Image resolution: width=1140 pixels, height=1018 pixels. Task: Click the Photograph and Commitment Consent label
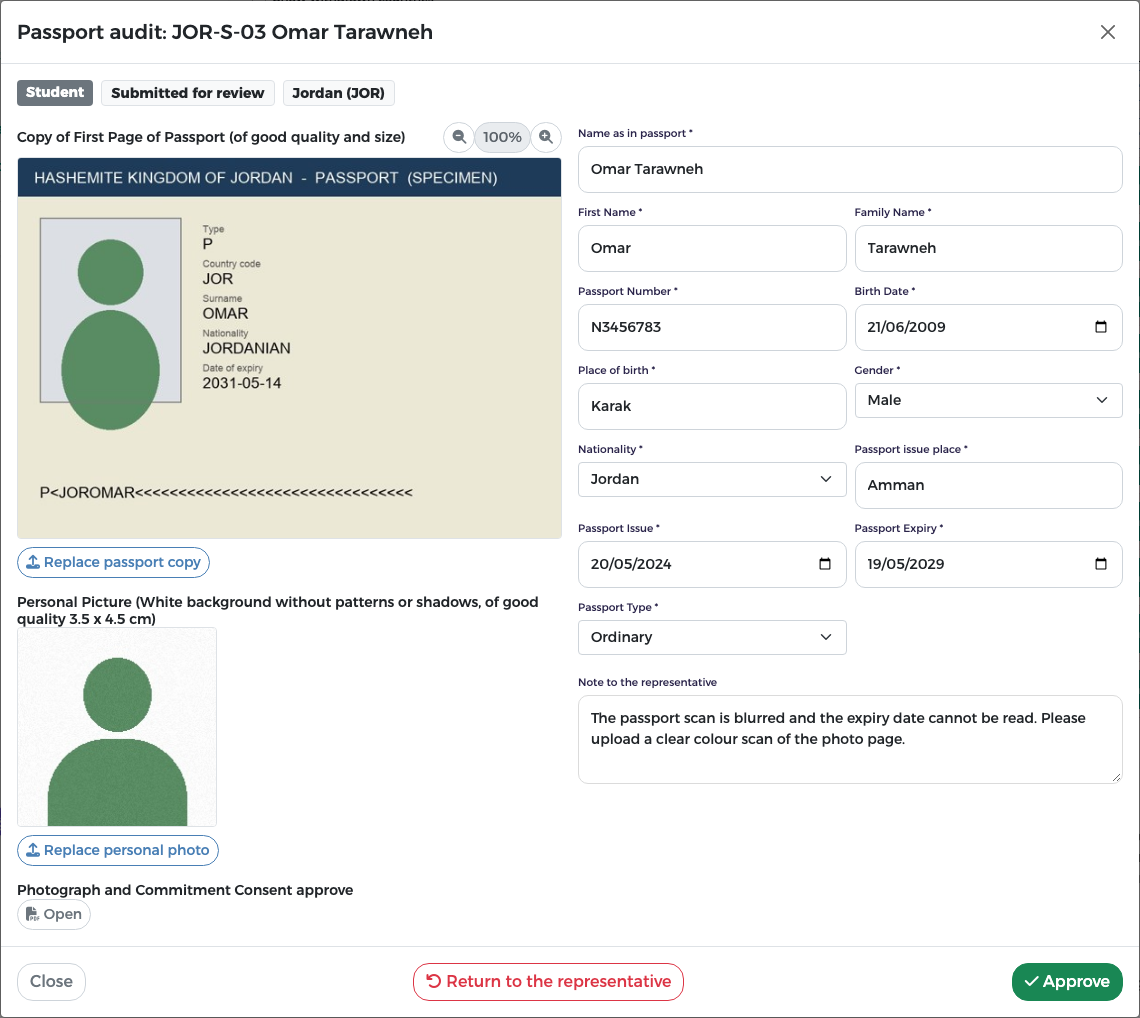[x=185, y=890]
